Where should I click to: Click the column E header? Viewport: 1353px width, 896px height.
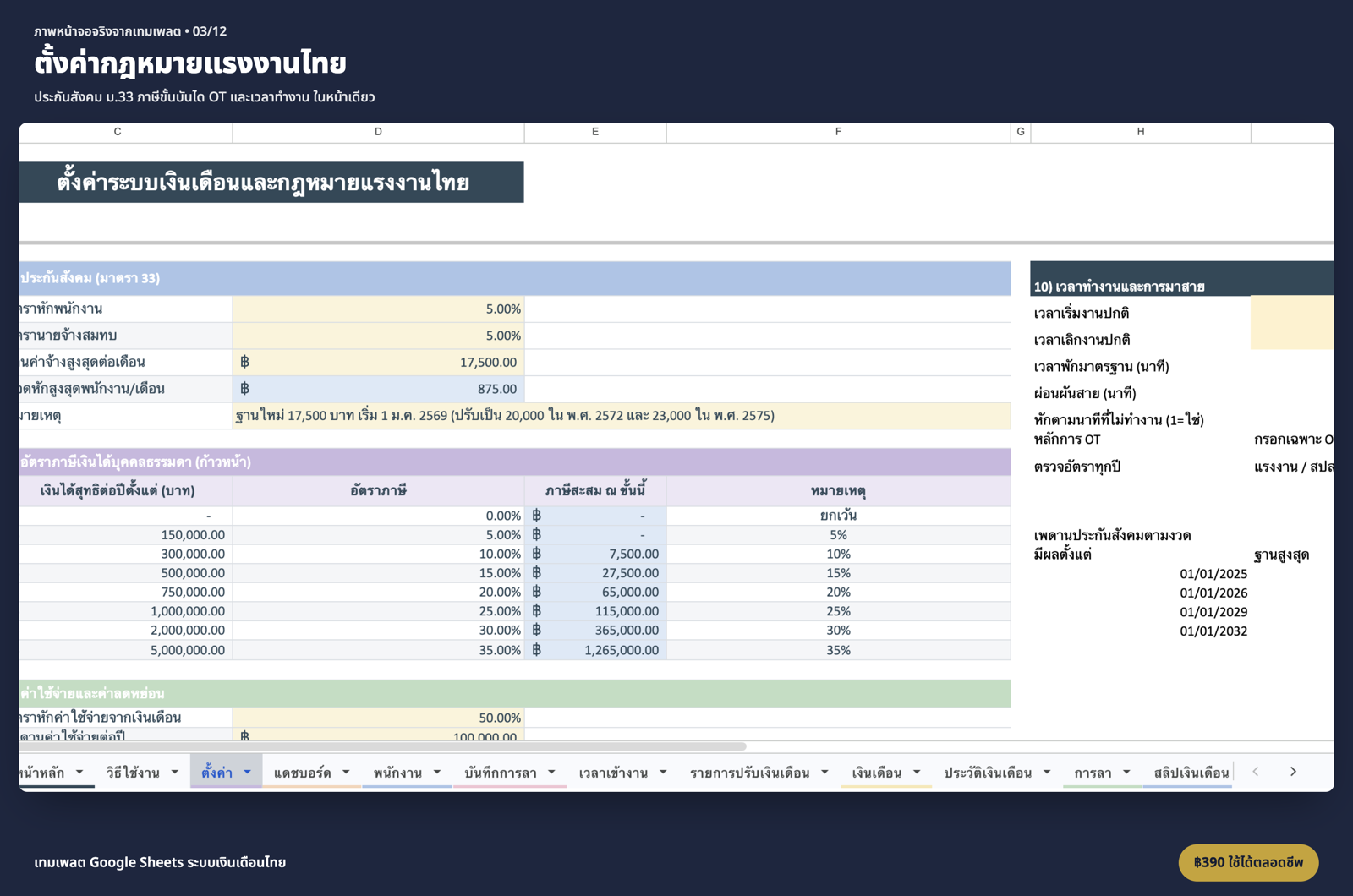pos(595,132)
